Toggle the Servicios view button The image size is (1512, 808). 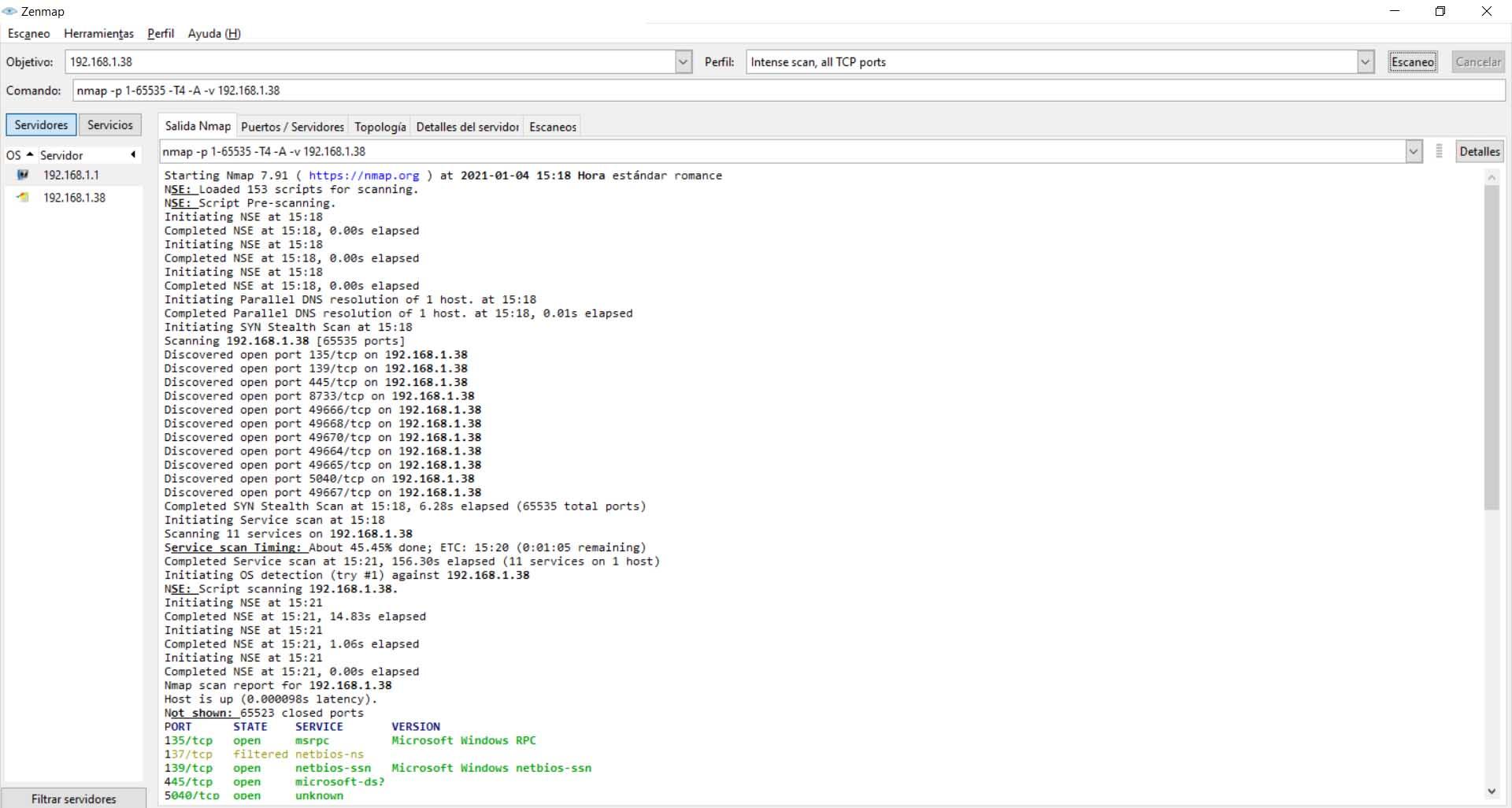pos(110,124)
